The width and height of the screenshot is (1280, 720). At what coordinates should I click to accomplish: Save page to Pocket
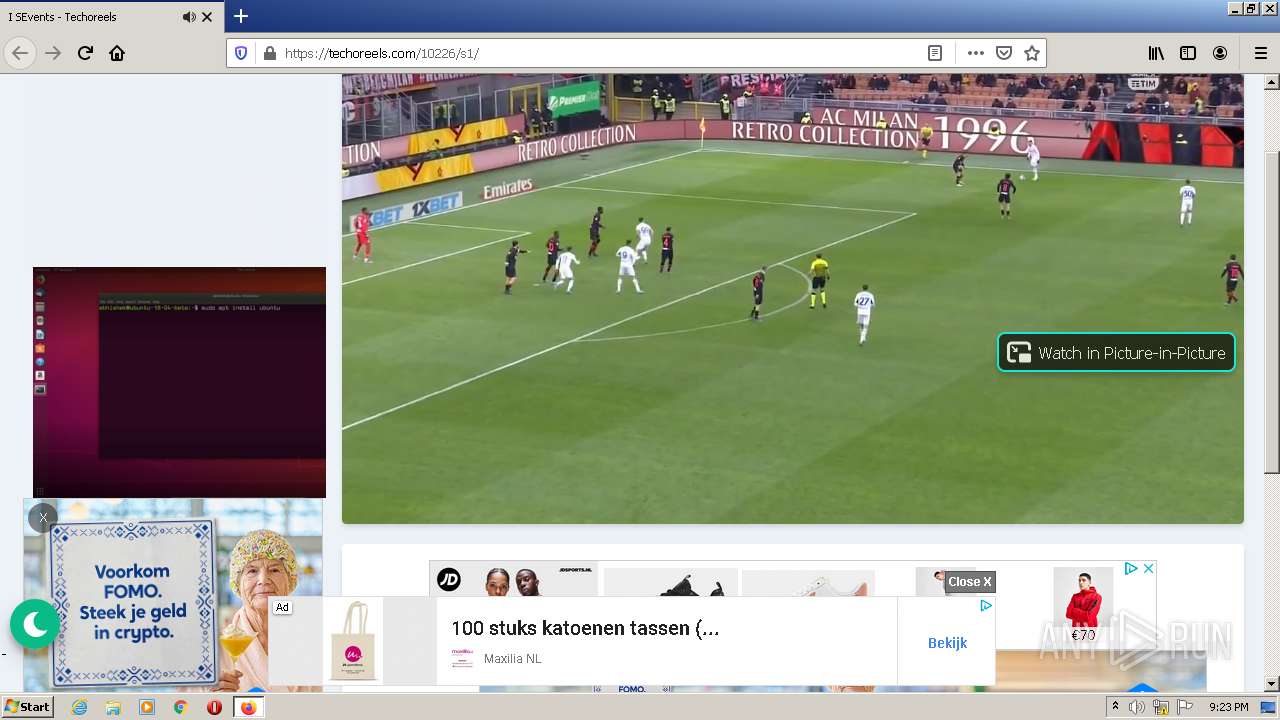coord(1004,53)
